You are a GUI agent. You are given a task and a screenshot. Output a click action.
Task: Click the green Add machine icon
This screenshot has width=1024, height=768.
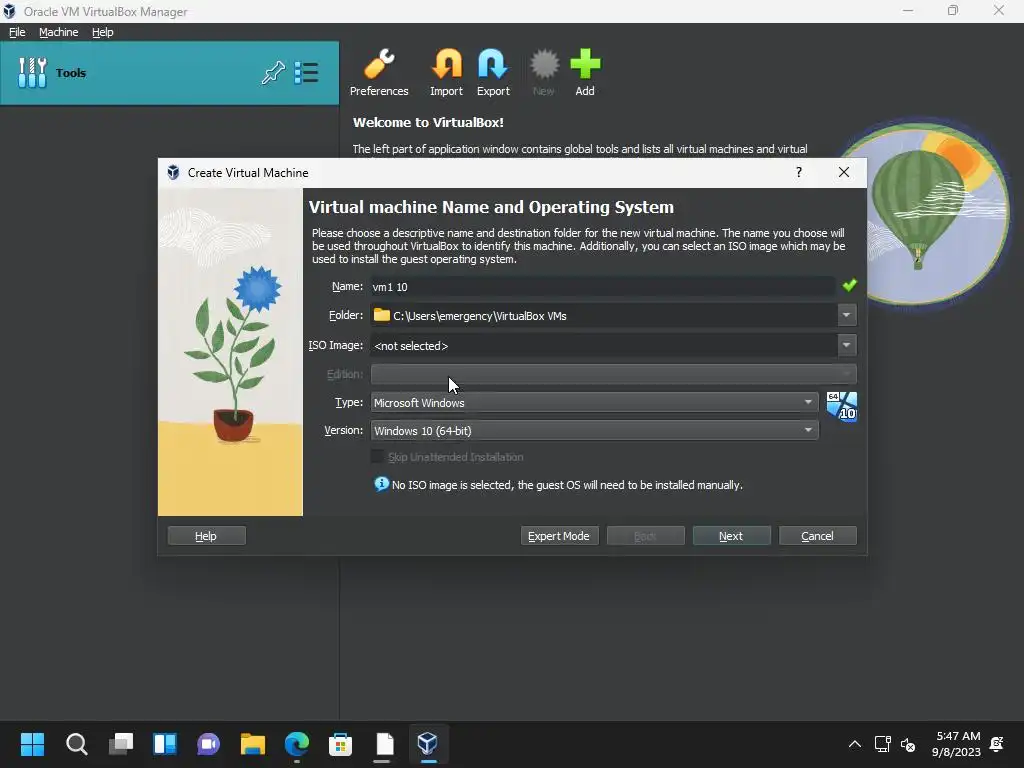click(584, 73)
